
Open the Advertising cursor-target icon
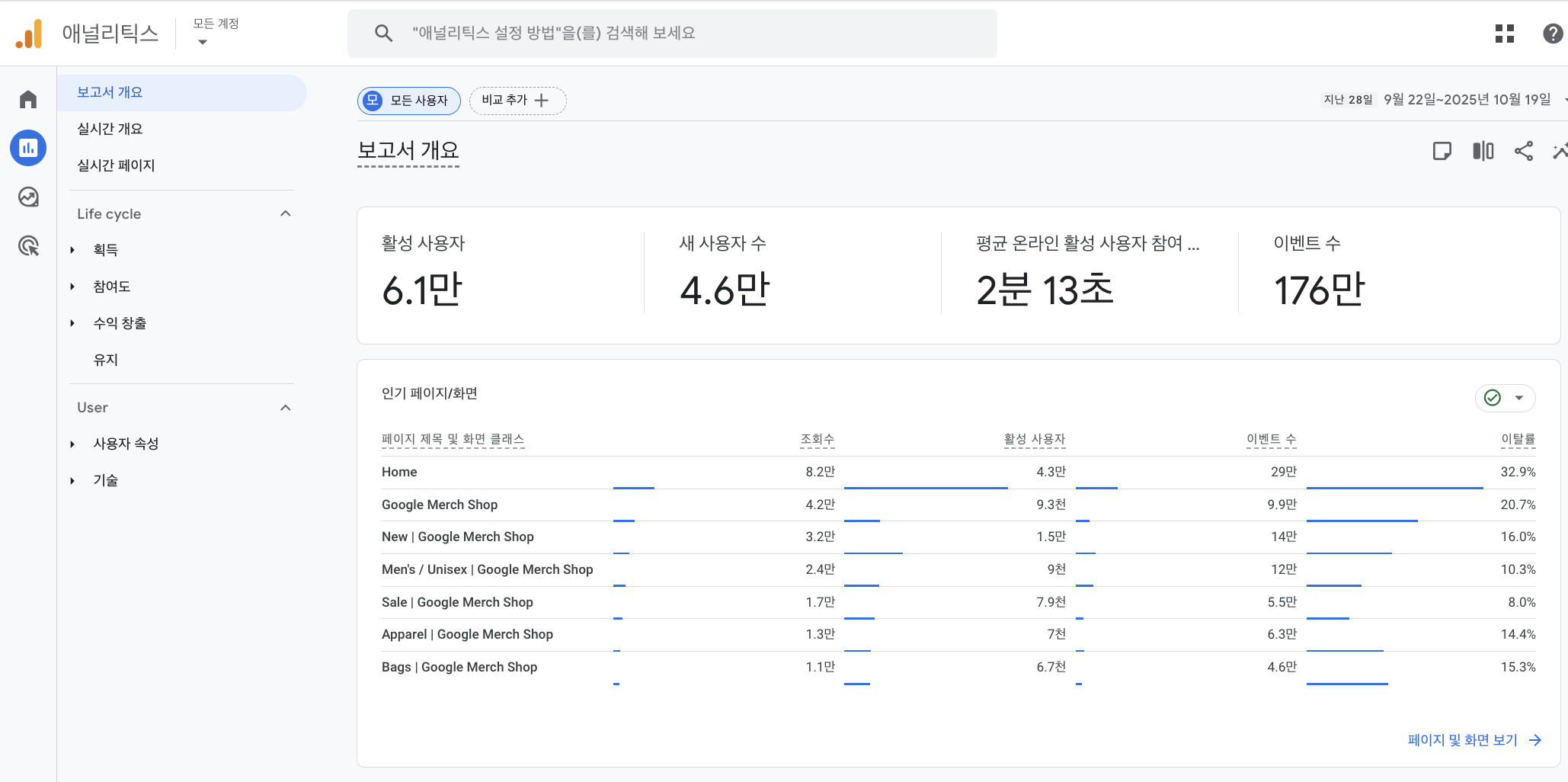[28, 245]
